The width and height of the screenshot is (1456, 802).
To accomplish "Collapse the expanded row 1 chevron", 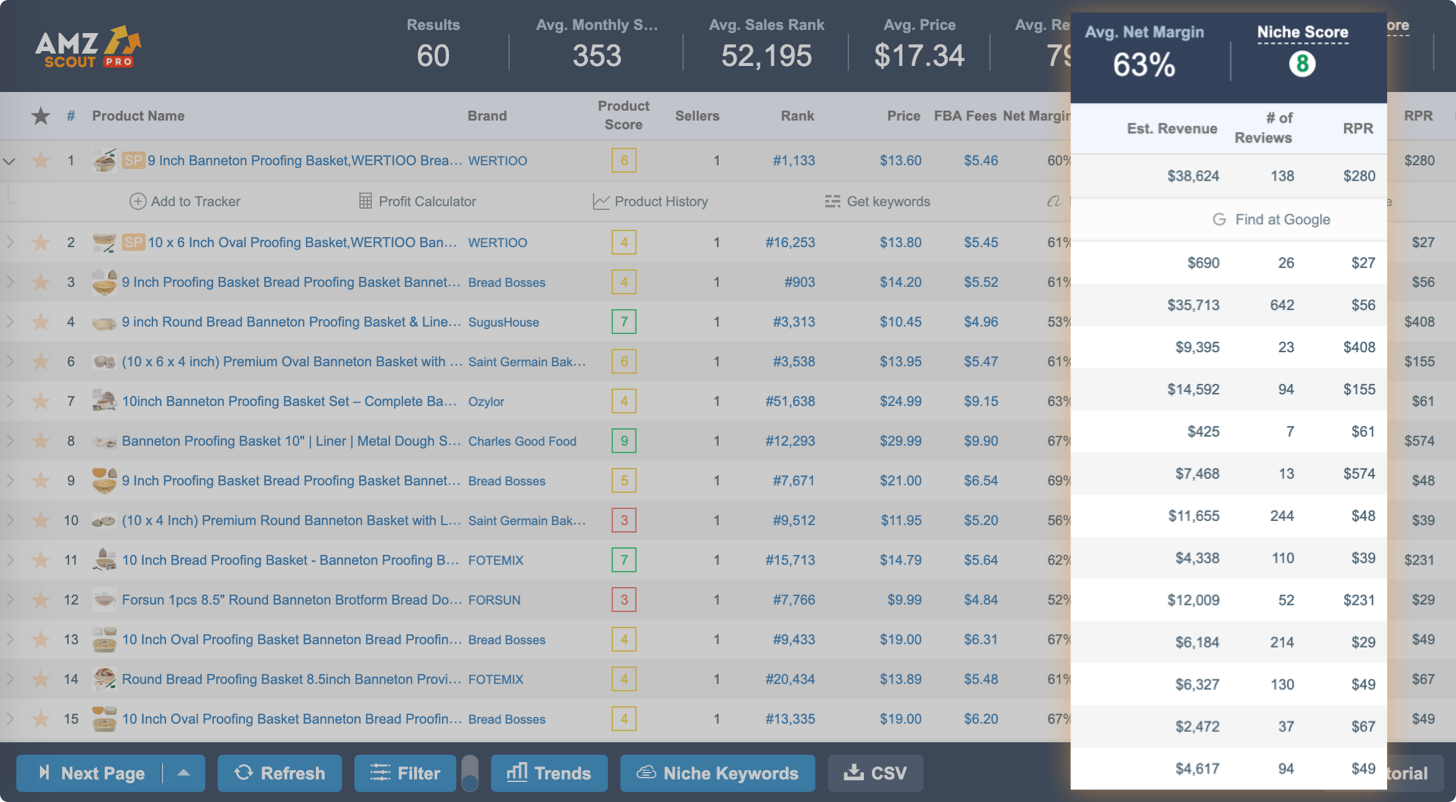I will point(10,161).
